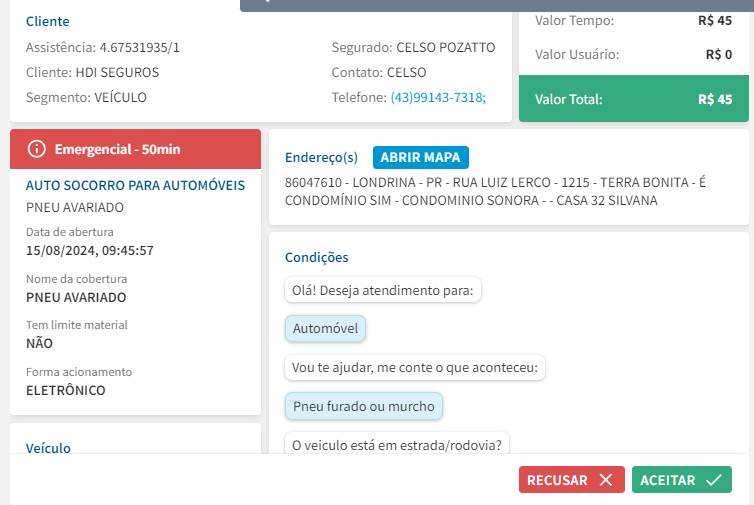Viewport: 754px width, 505px height.
Task: Click the X icon in Recusar
Action: tap(605, 480)
